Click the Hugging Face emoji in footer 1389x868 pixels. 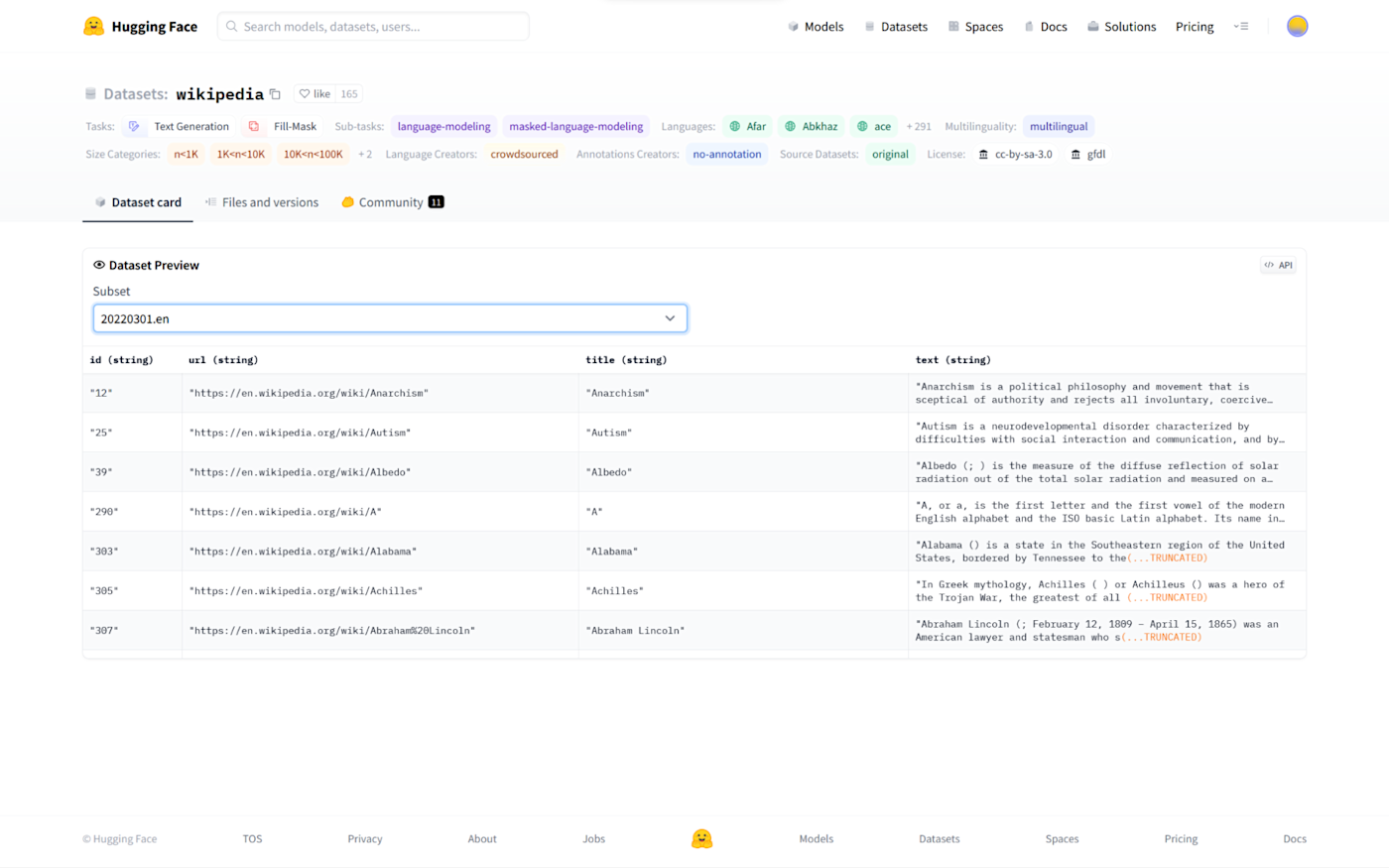(701, 839)
